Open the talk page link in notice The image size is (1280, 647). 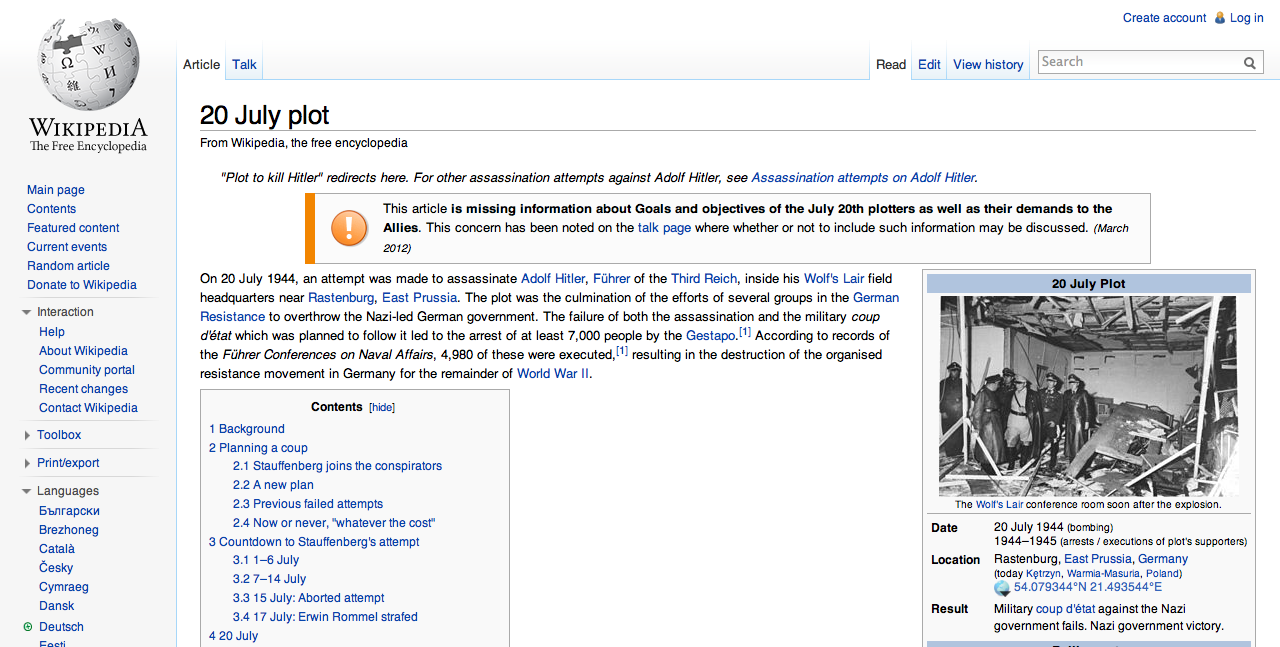pyautogui.click(x=664, y=228)
